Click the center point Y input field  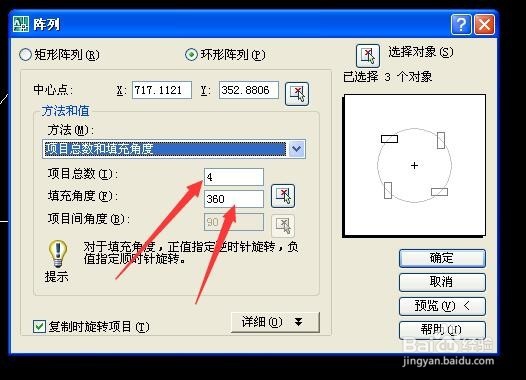pyautogui.click(x=249, y=90)
